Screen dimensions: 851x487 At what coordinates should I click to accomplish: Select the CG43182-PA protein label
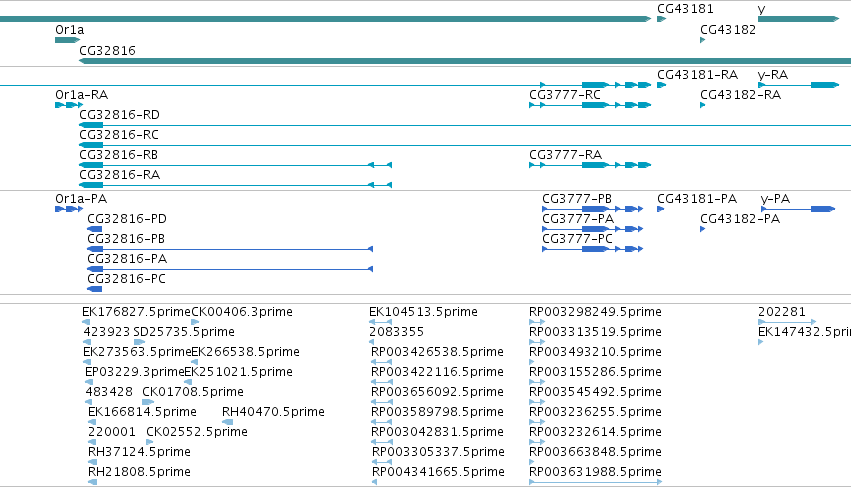tap(740, 219)
